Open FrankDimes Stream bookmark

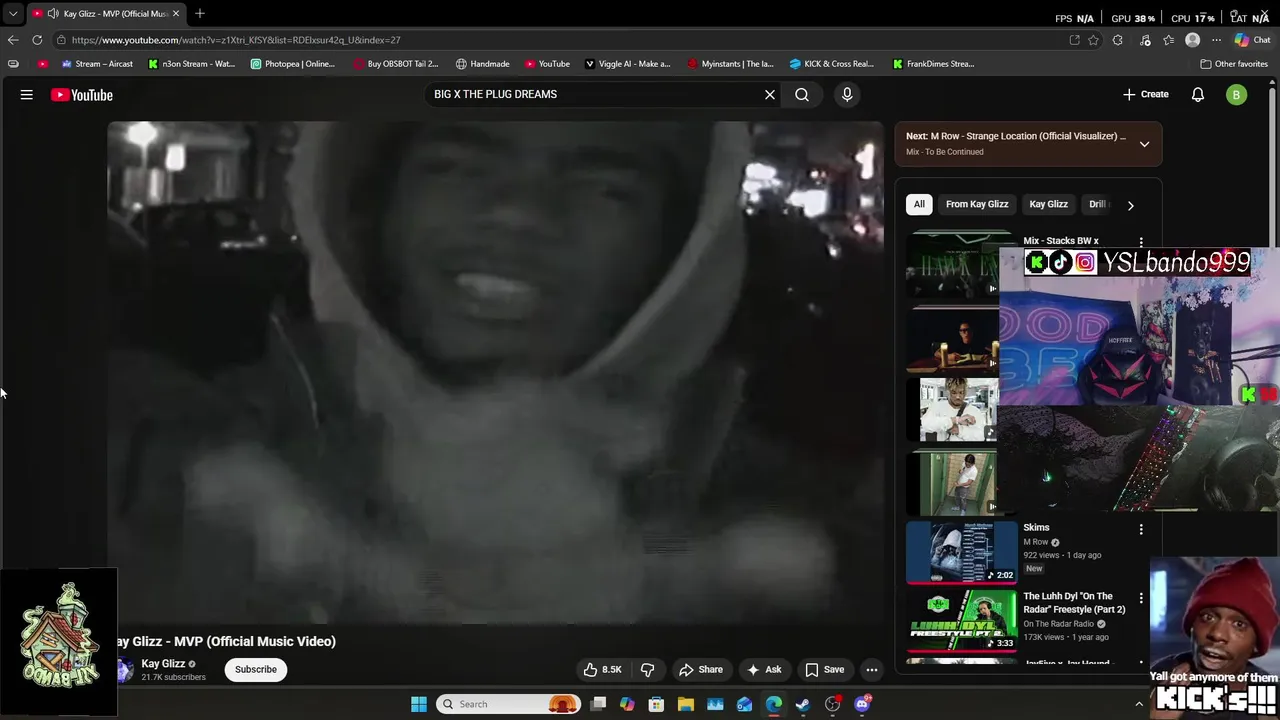click(x=934, y=64)
